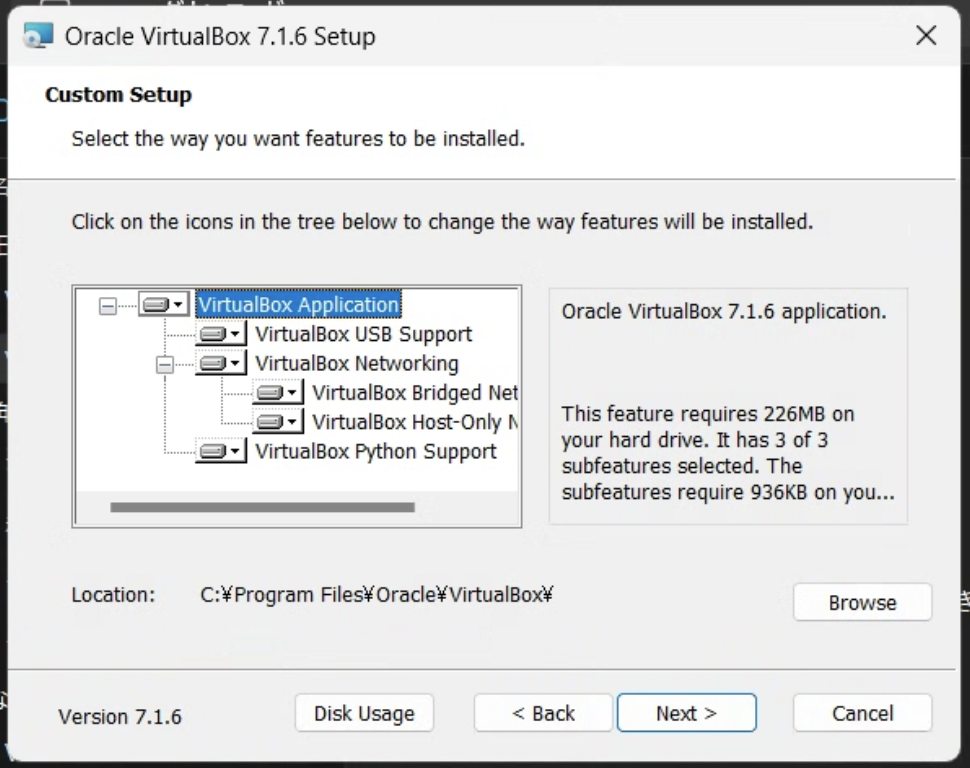
Task: Click the VirtualBox Networking feature drive icon
Action: [213, 363]
